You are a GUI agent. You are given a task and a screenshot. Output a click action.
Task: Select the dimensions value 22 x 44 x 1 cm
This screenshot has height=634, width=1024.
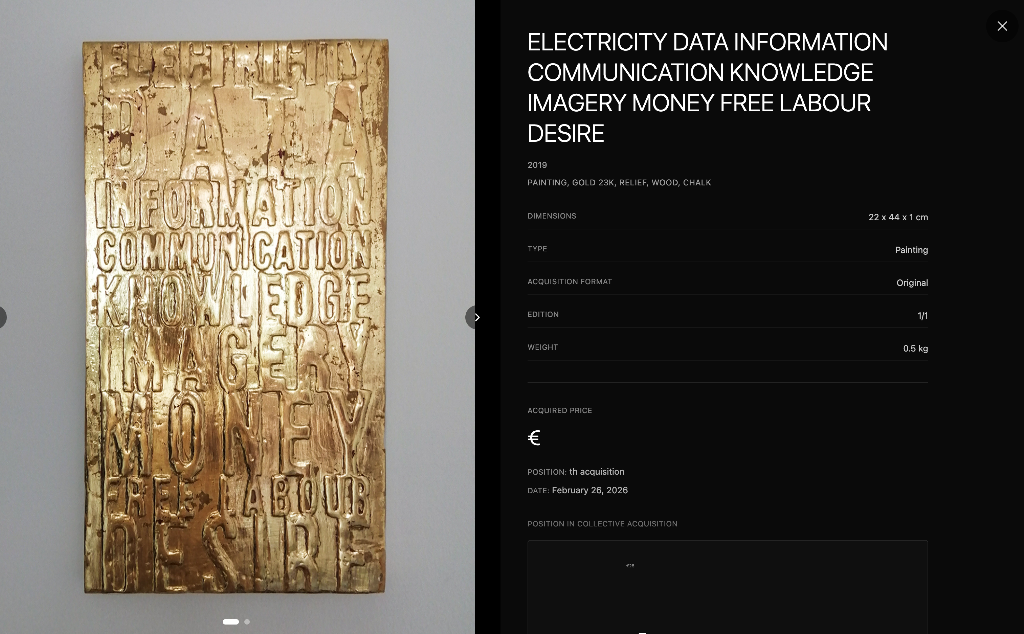point(897,217)
